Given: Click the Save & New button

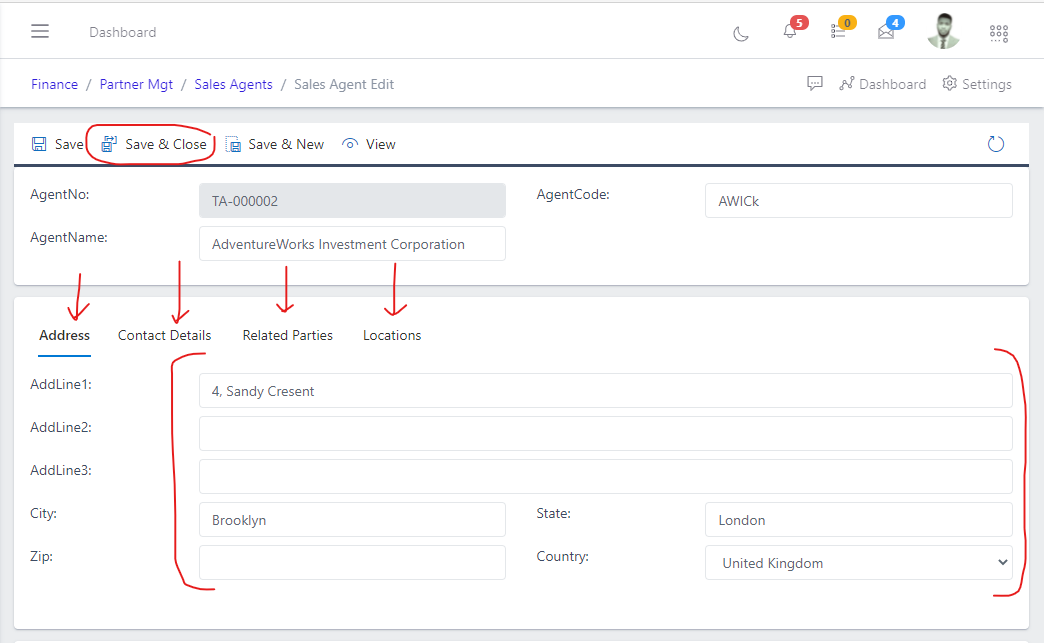Looking at the screenshot, I should pos(275,143).
